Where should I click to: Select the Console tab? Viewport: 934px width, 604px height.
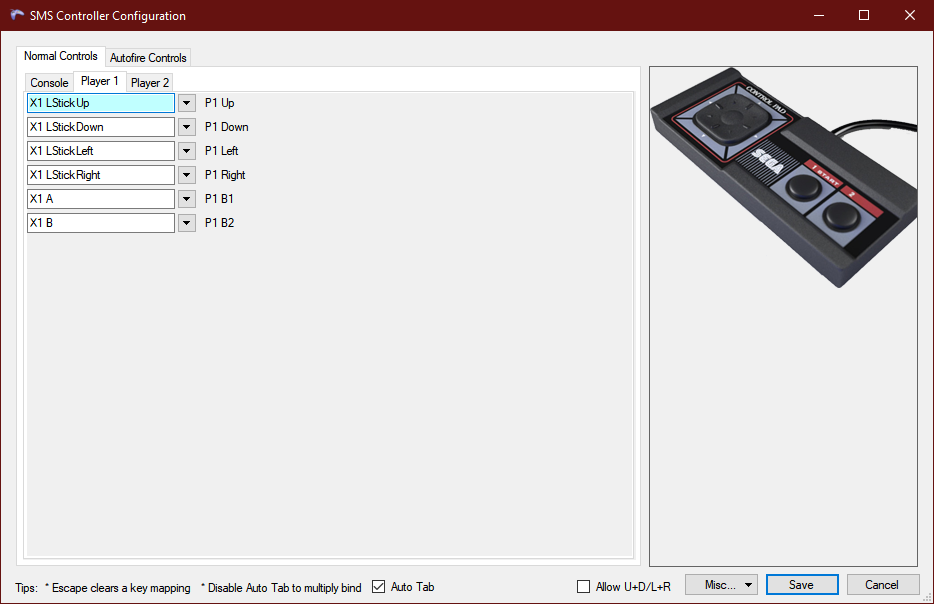(49, 83)
